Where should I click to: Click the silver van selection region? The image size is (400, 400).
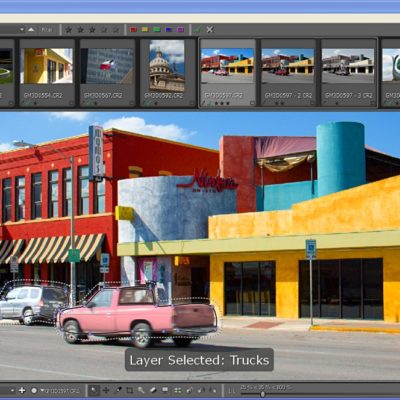point(32,303)
